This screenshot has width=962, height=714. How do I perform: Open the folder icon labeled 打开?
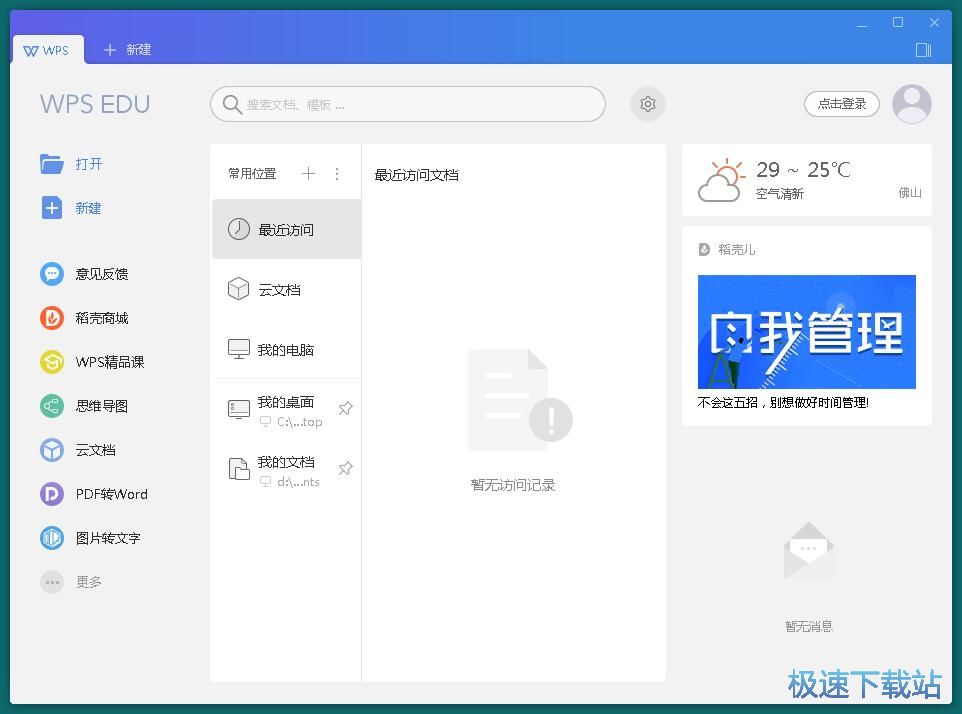[52, 164]
